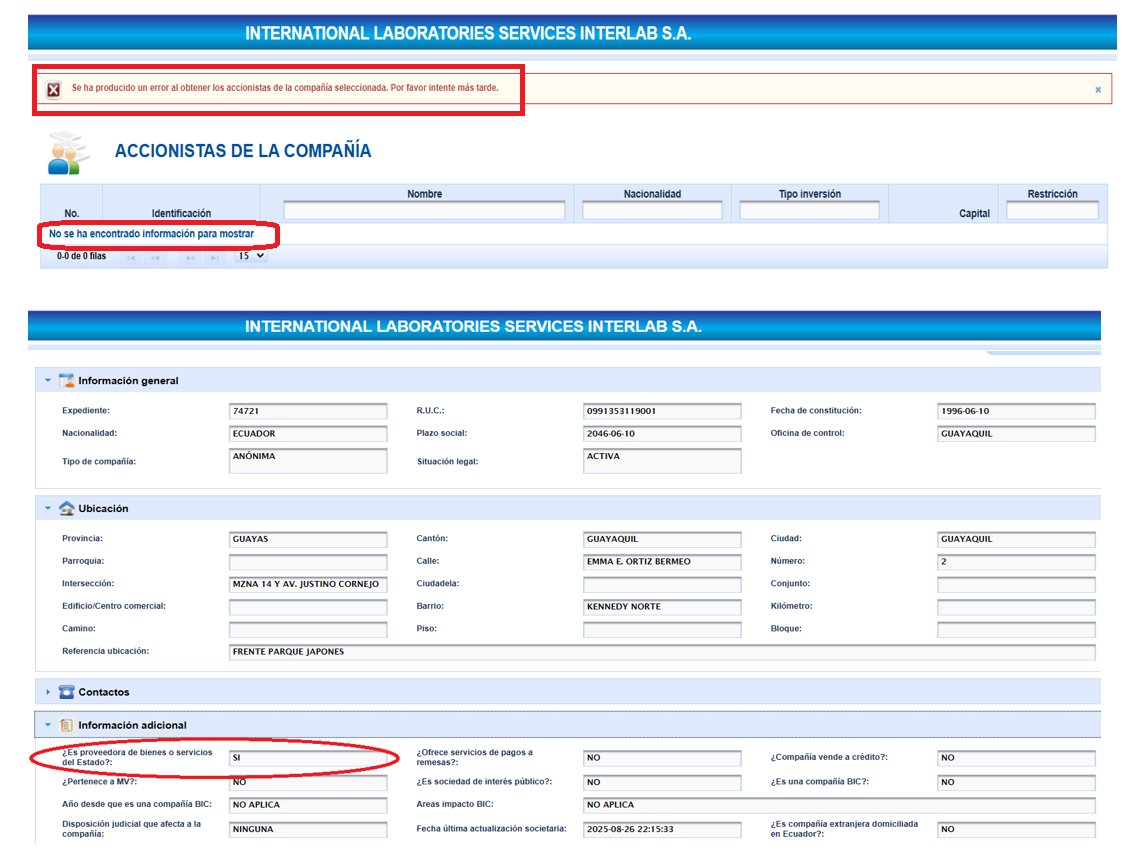Click the shareholders people icon
This screenshot has width=1122, height=851.
[68, 153]
